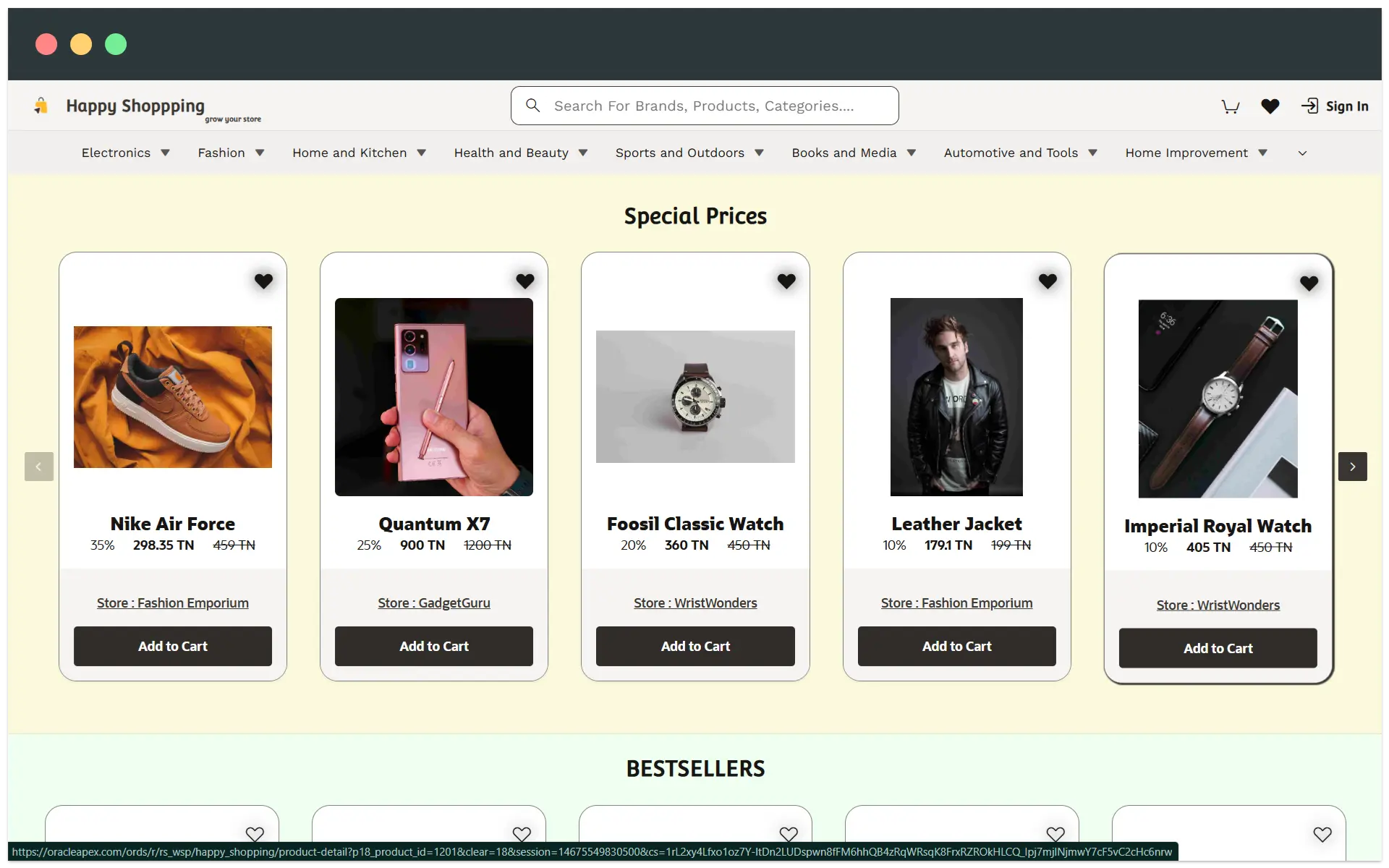Open the overflow categories chevron
This screenshot has width=1389, height=868.
(x=1301, y=153)
